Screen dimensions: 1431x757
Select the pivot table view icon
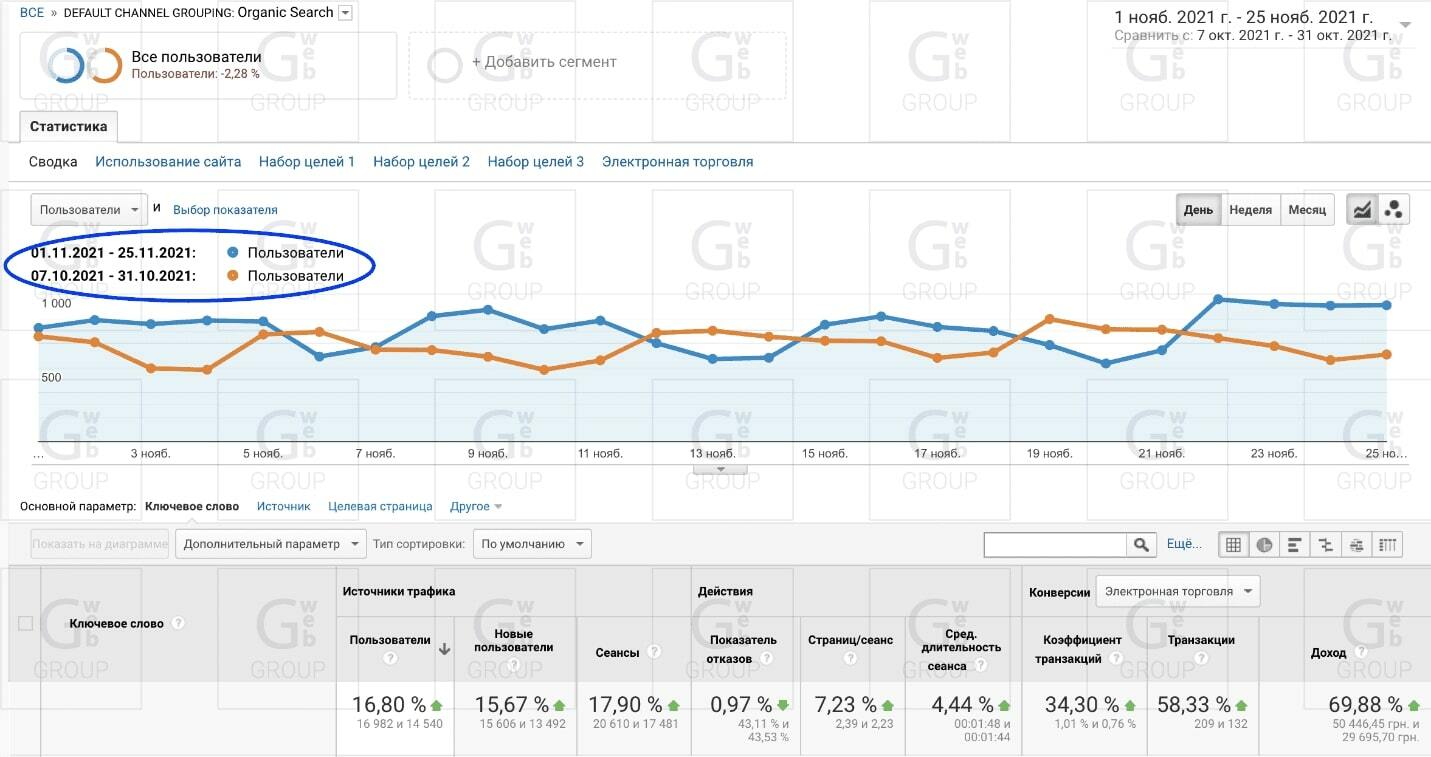(x=1387, y=544)
